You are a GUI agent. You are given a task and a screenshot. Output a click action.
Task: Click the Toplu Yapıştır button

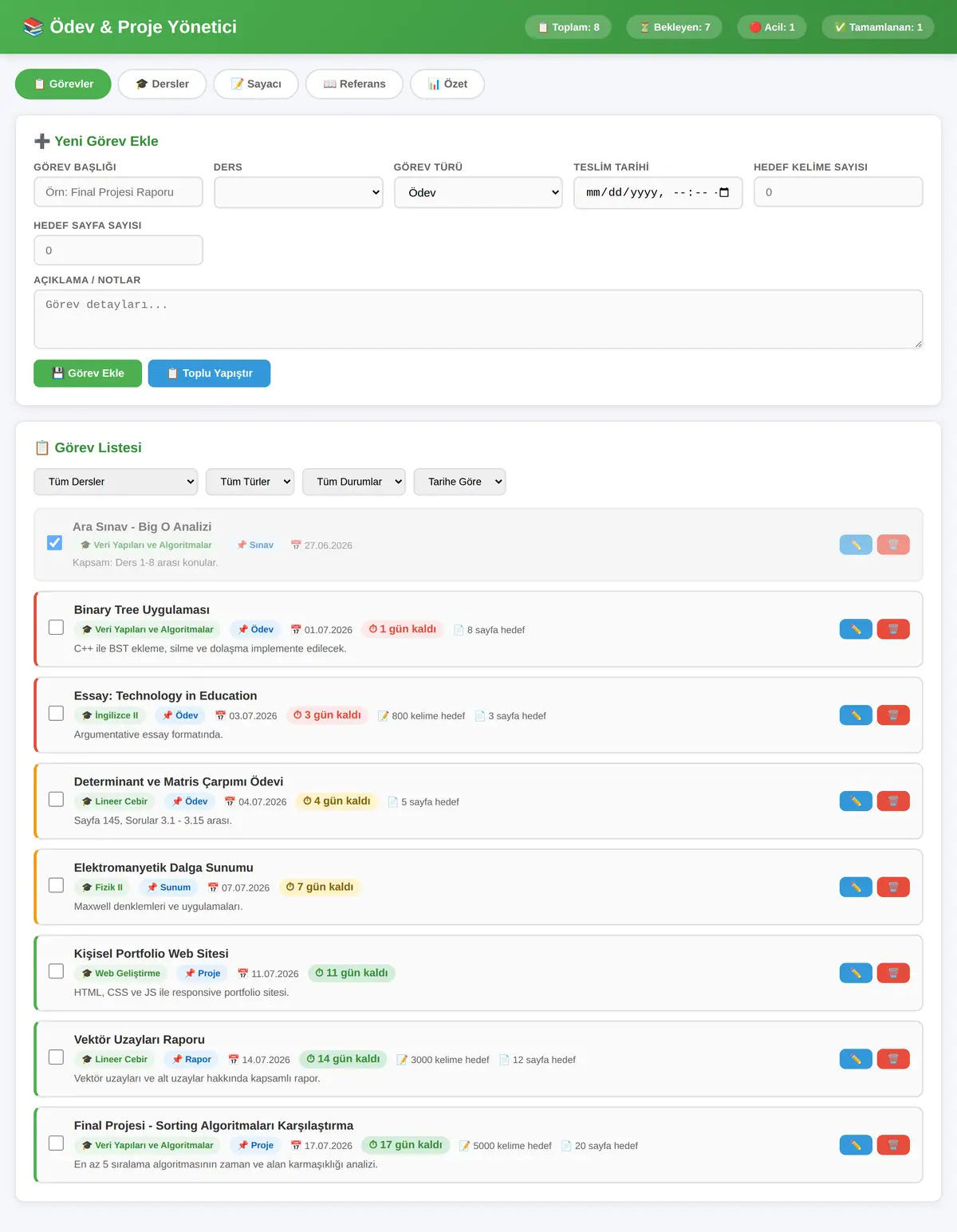[x=209, y=373]
